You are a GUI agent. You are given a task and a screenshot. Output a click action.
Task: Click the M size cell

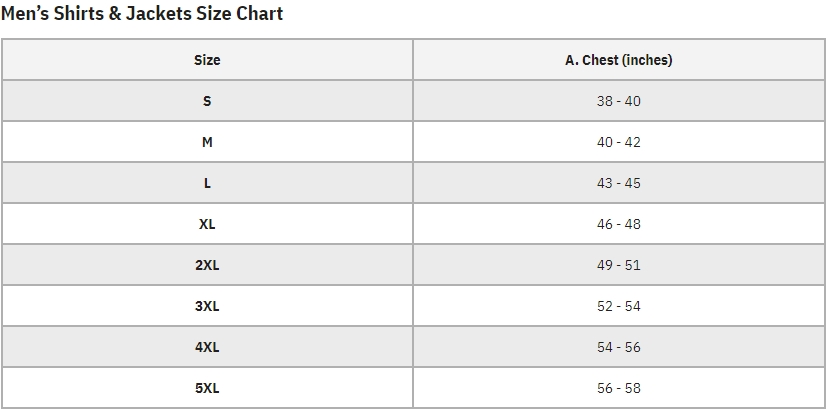tap(207, 142)
